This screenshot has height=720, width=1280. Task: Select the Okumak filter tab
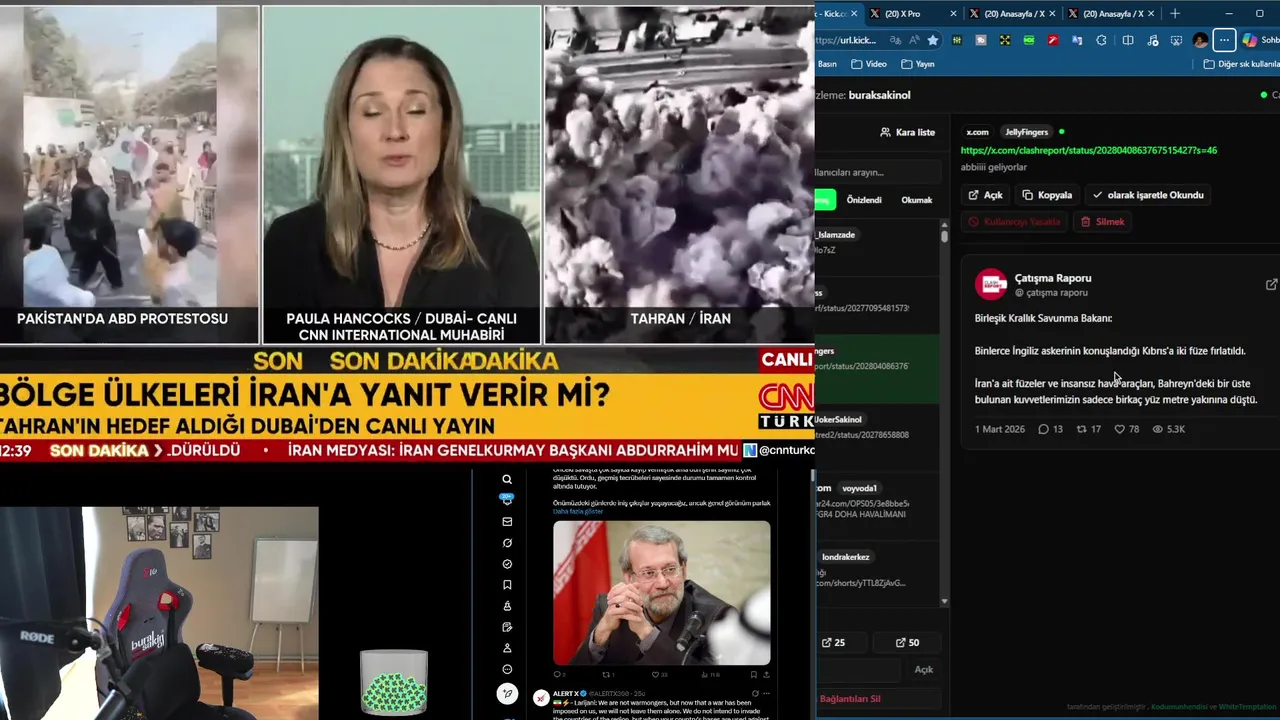(x=917, y=200)
